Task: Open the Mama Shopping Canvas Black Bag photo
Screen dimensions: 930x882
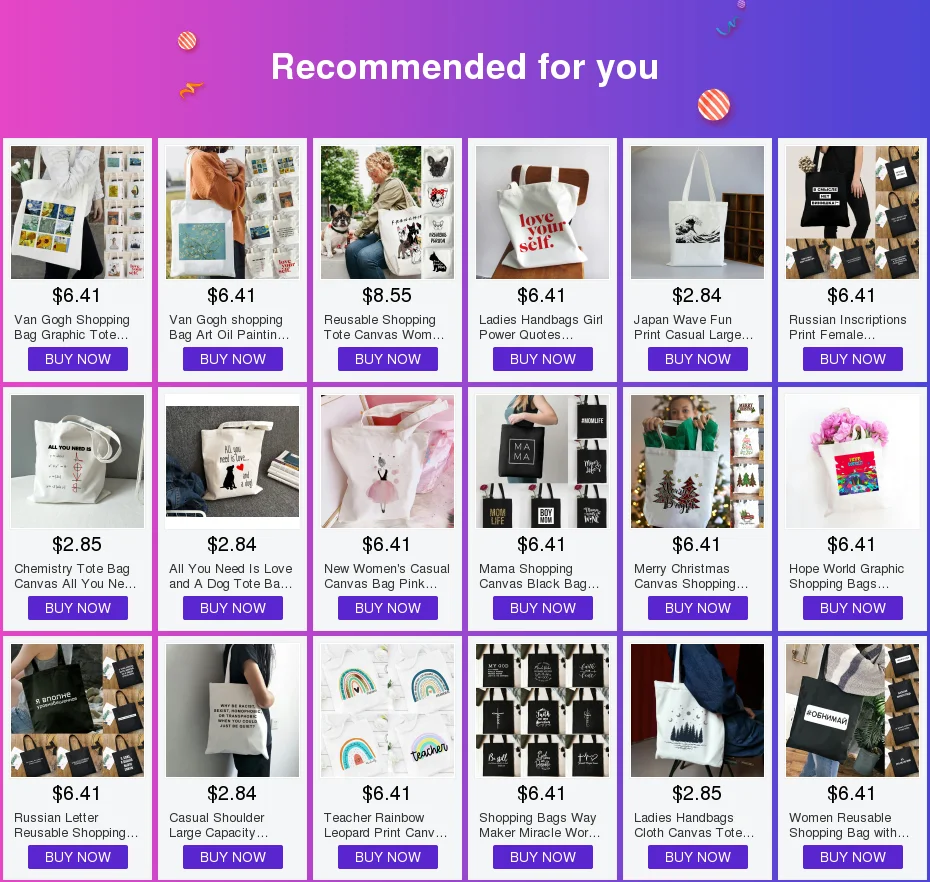Action: coord(542,461)
